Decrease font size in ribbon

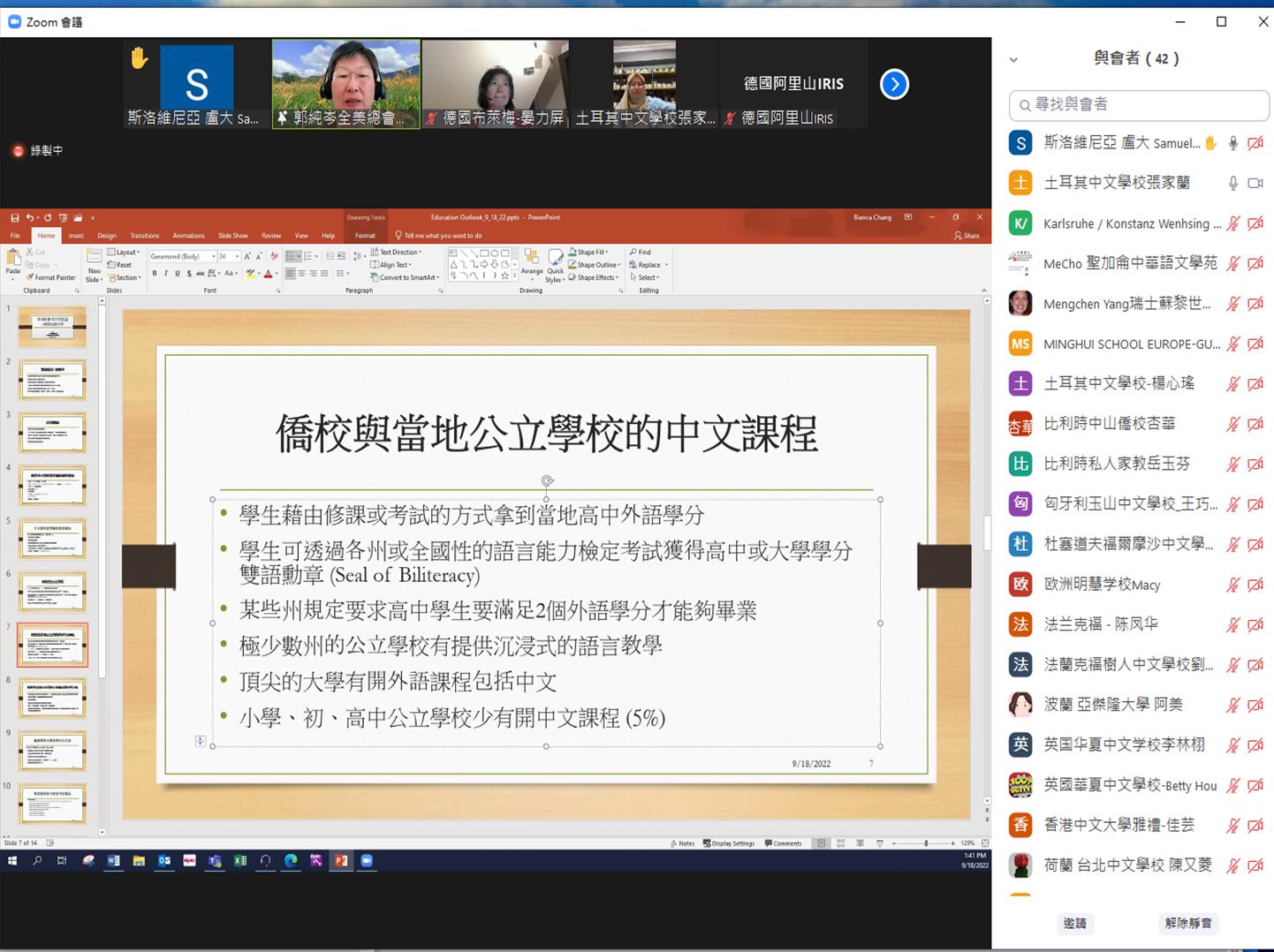[259, 256]
